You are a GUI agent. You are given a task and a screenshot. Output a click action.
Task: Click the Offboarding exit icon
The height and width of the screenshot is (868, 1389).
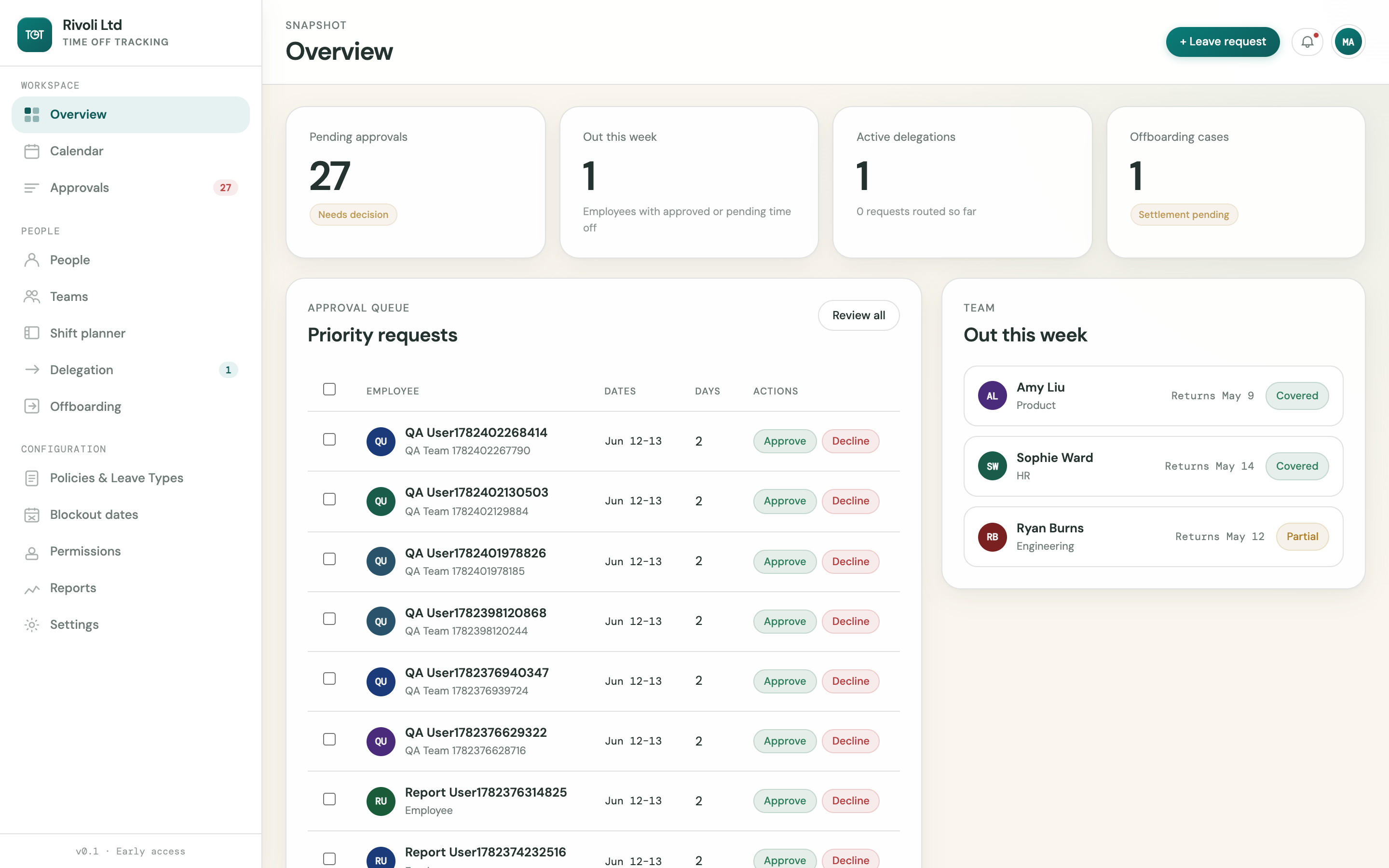point(32,407)
